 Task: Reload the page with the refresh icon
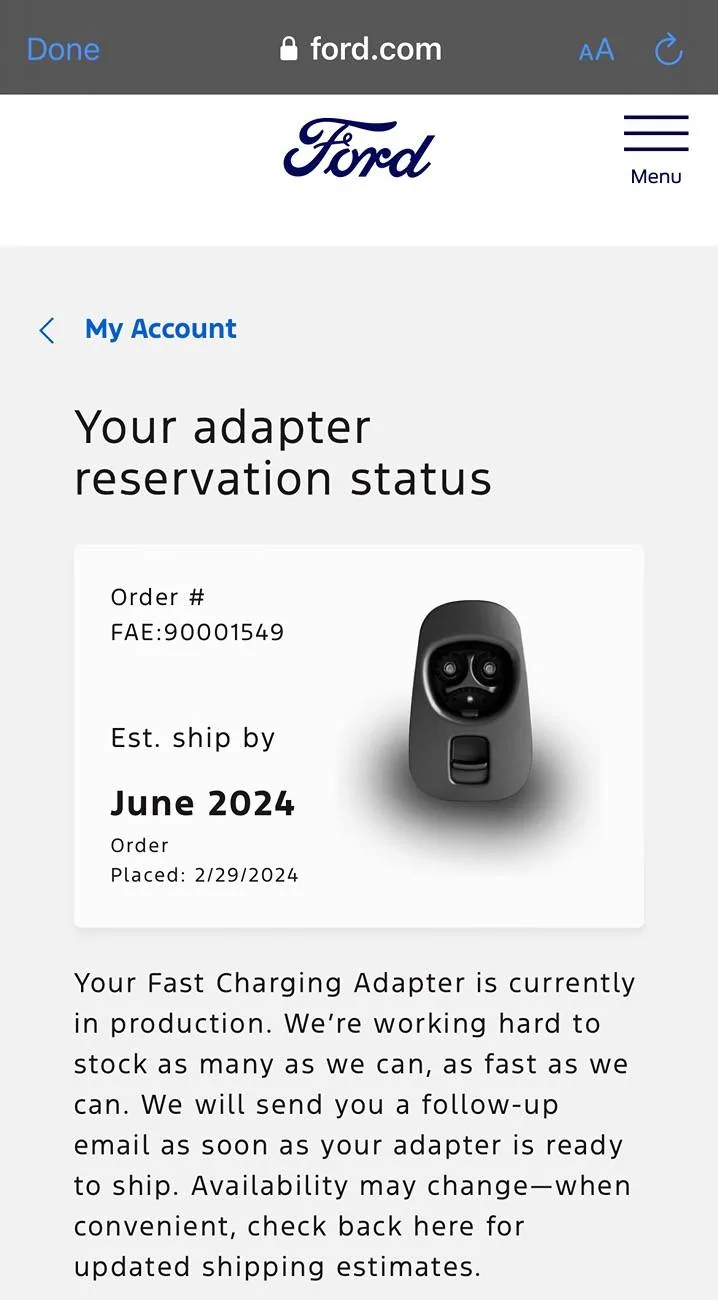click(668, 49)
